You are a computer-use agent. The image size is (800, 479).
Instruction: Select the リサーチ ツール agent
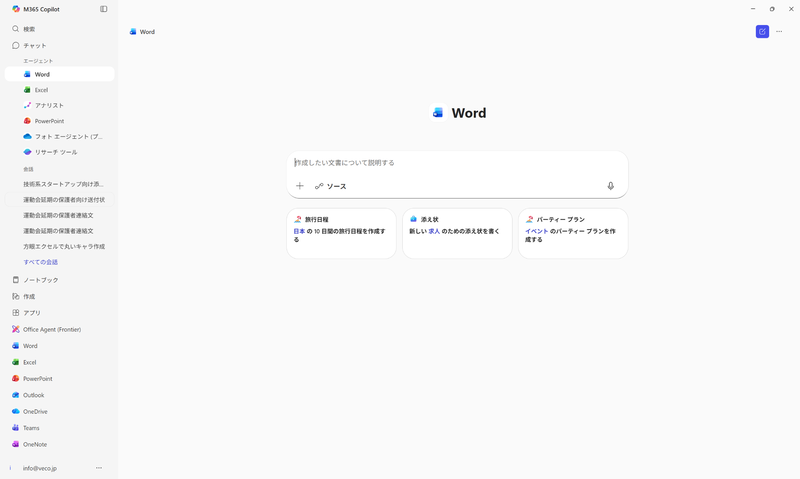tap(59, 152)
